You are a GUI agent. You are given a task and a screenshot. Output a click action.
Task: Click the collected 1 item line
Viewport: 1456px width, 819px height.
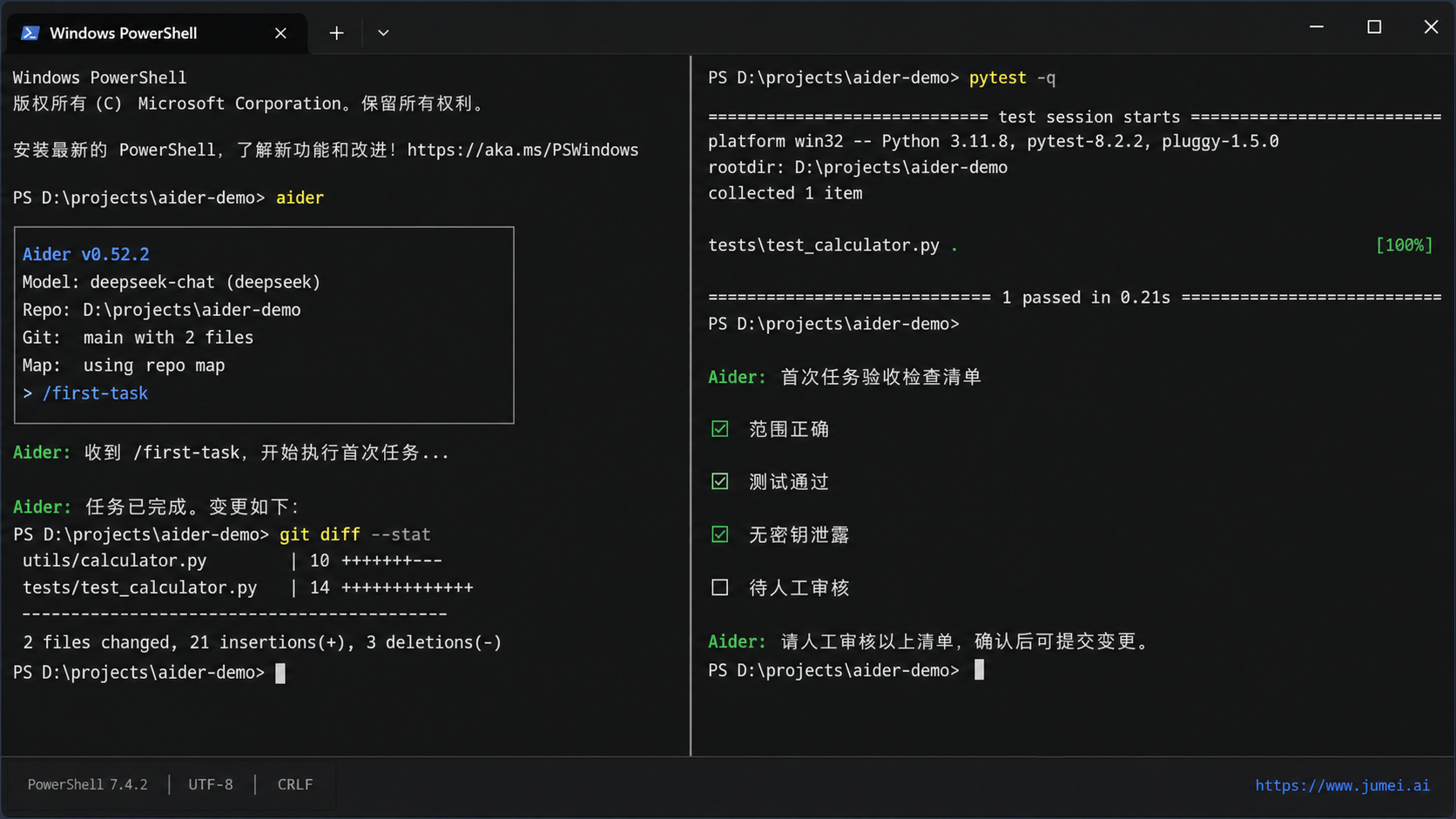point(785,193)
